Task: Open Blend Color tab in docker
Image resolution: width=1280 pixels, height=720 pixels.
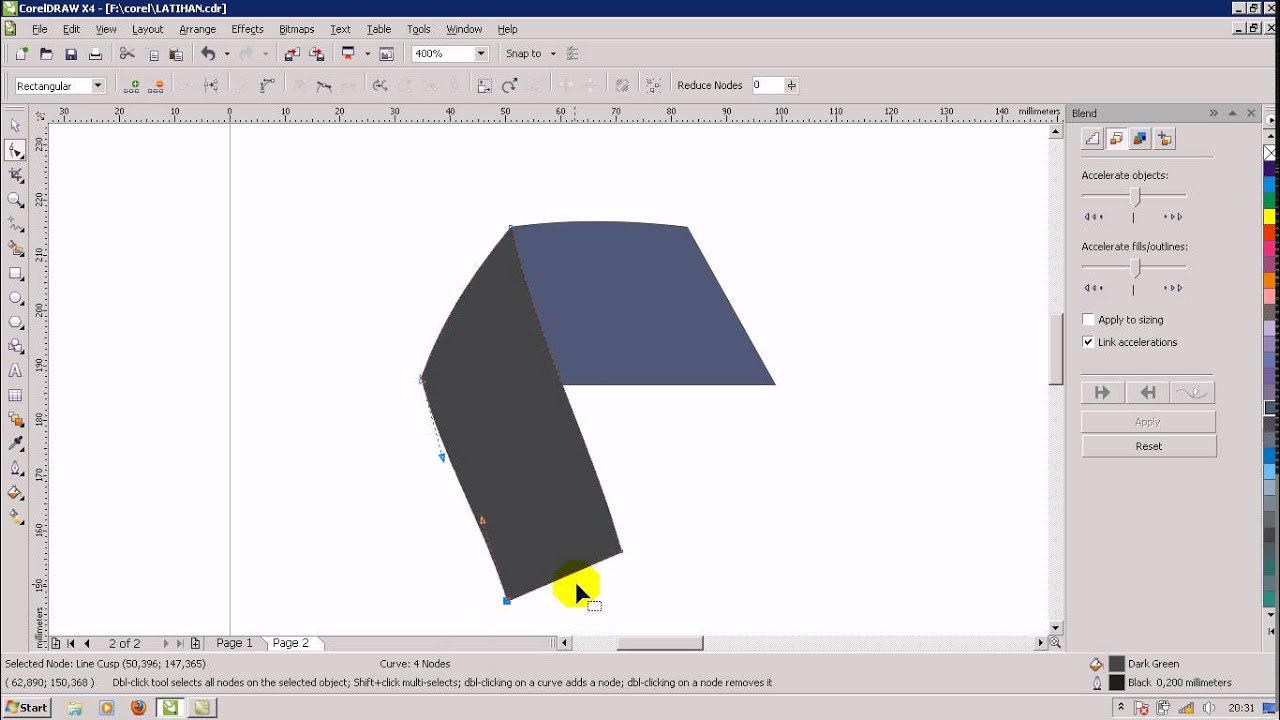Action: coord(1140,139)
